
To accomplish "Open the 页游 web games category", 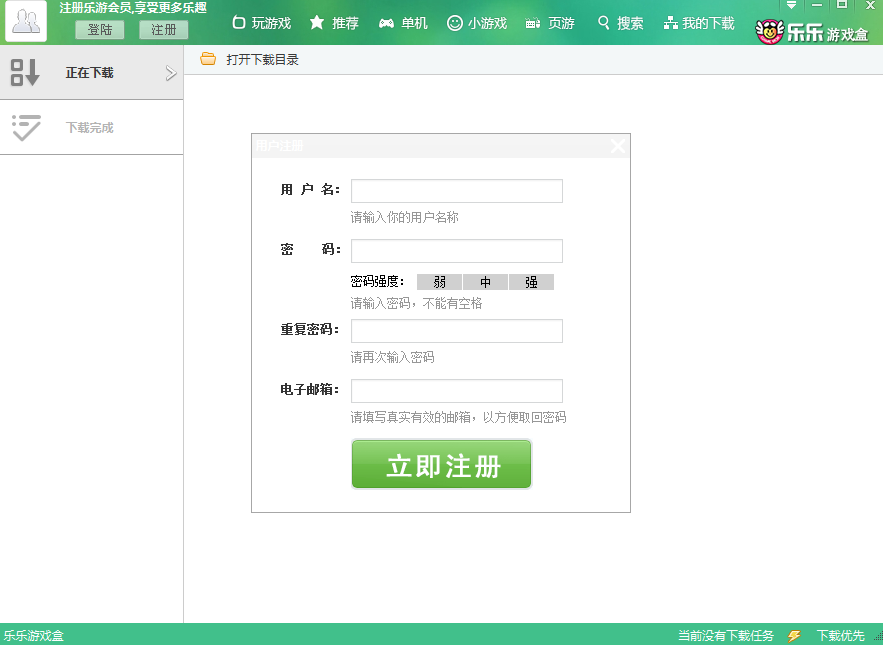I will point(550,23).
